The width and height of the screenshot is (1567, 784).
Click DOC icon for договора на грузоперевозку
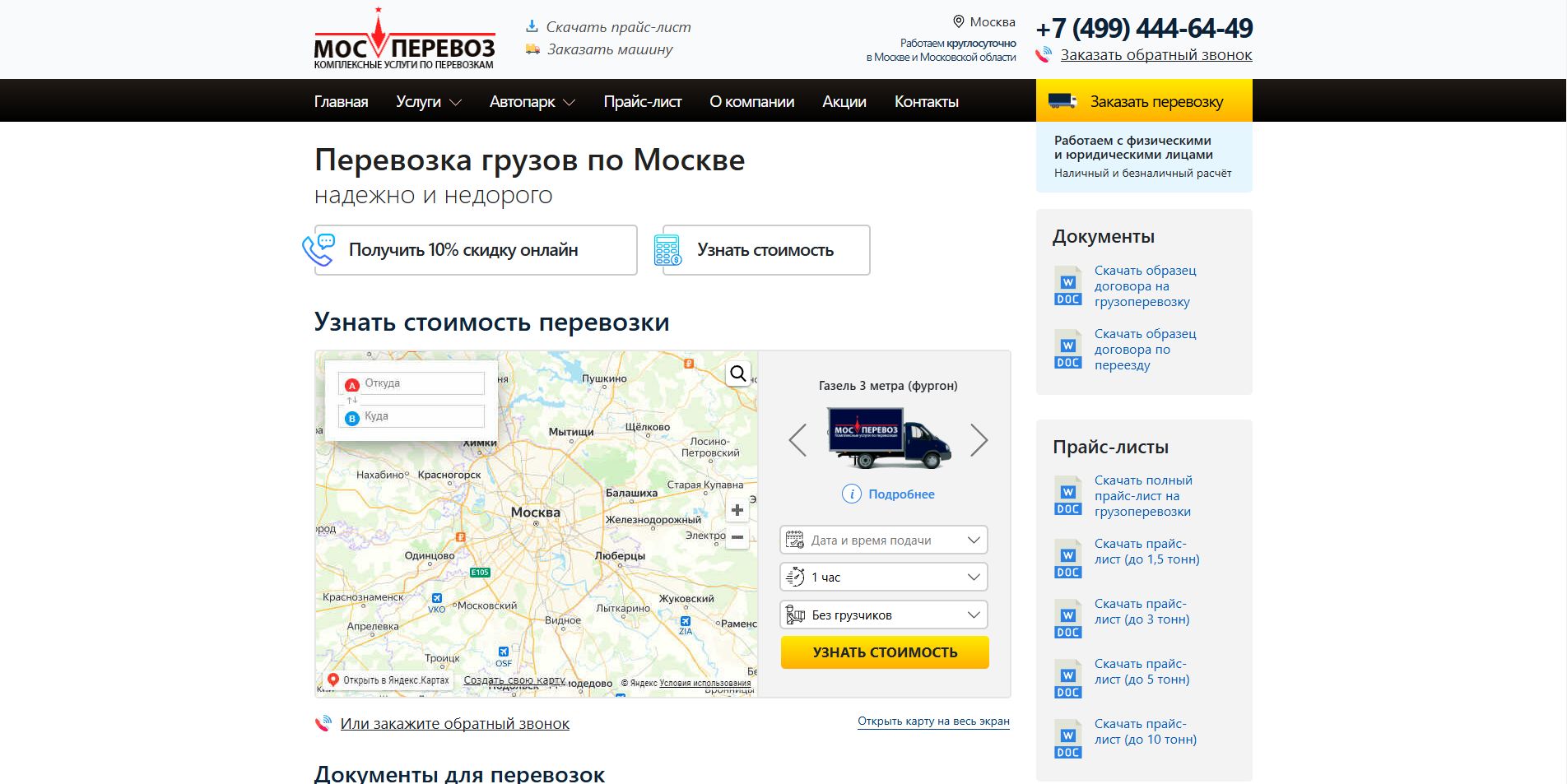[1068, 285]
